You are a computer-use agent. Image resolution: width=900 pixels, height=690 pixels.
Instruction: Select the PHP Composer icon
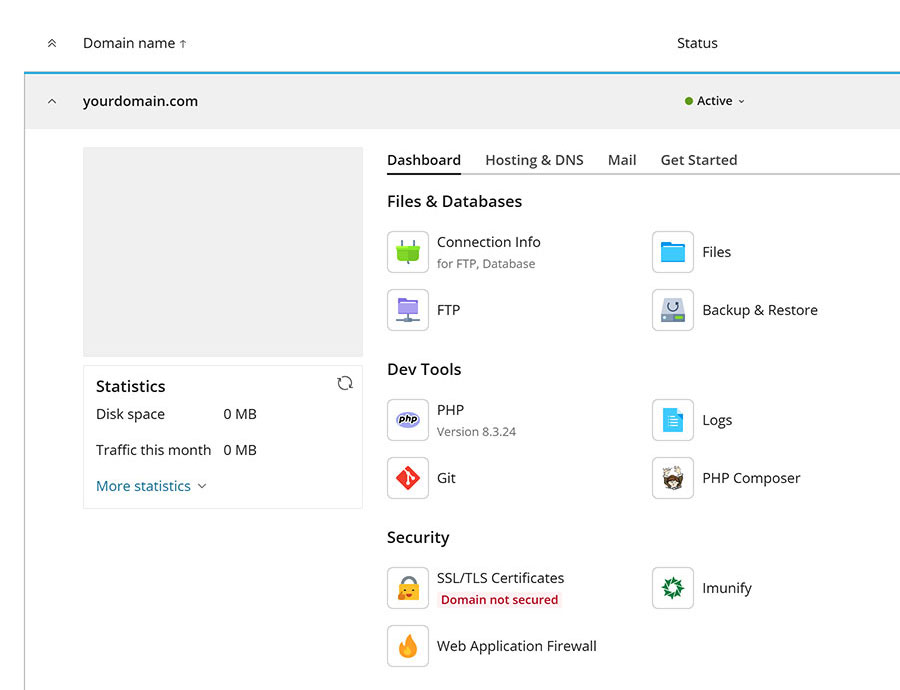pyautogui.click(x=671, y=478)
